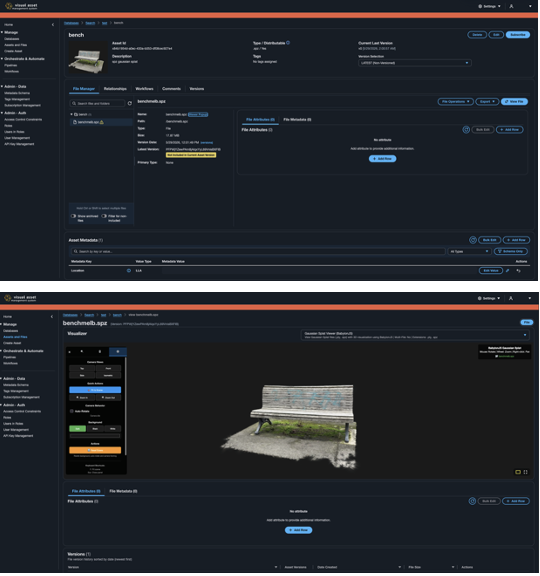Click the custom background color bar

point(95,436)
